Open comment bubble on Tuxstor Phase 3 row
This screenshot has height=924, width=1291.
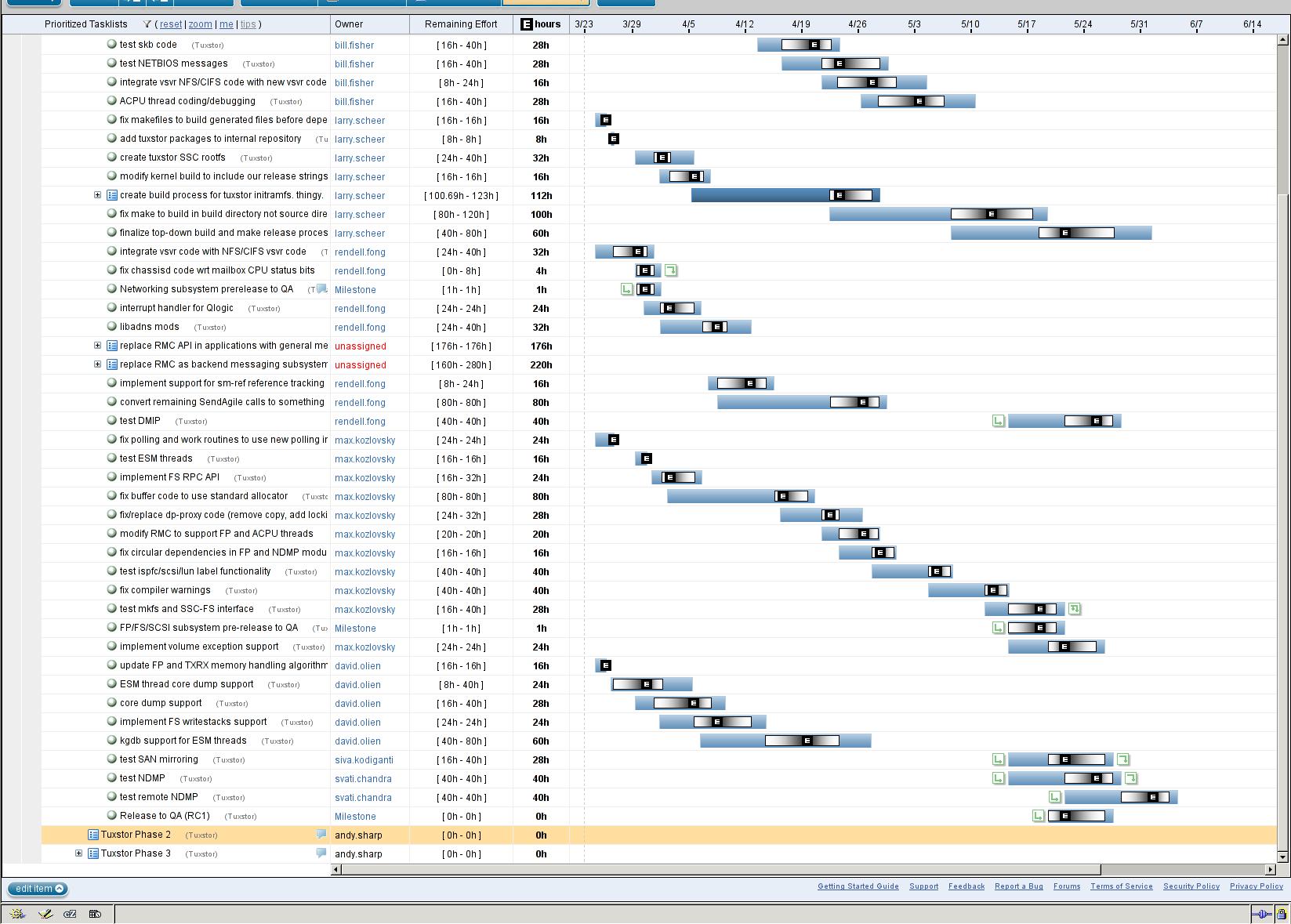(321, 853)
